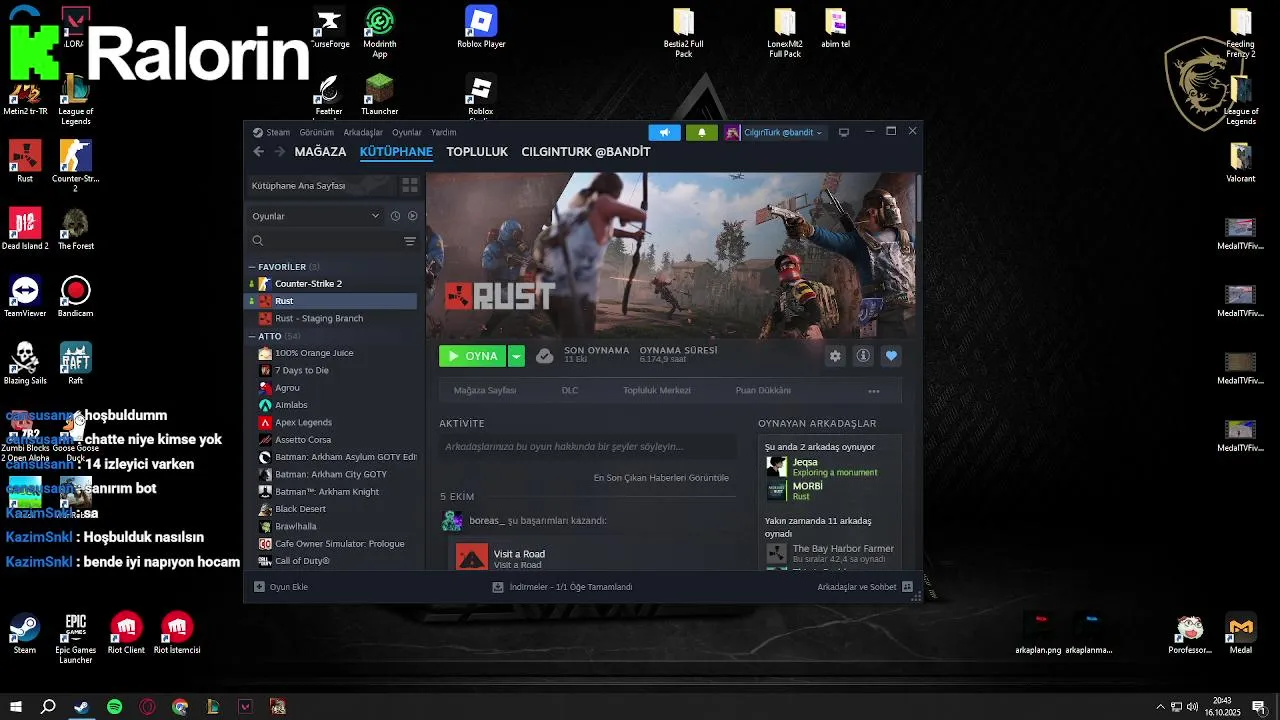Open CILGINTURK @BANDİT profile tab

pyautogui.click(x=586, y=152)
